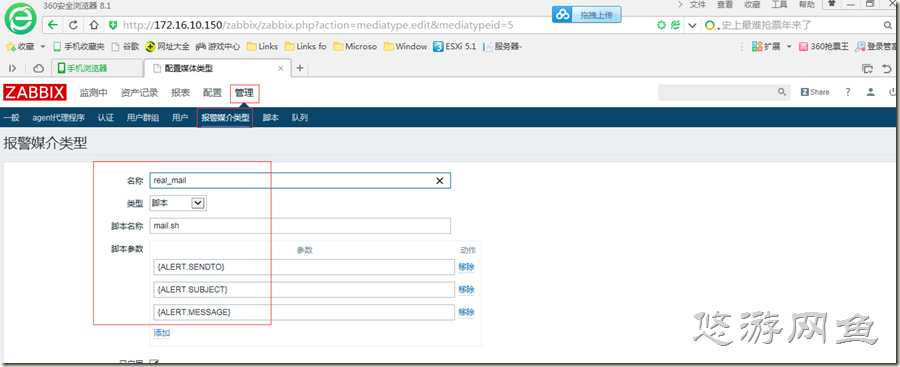The height and width of the screenshot is (367, 900).
Task: Open 手机收藏夹 bookmark
Action: coord(79,47)
